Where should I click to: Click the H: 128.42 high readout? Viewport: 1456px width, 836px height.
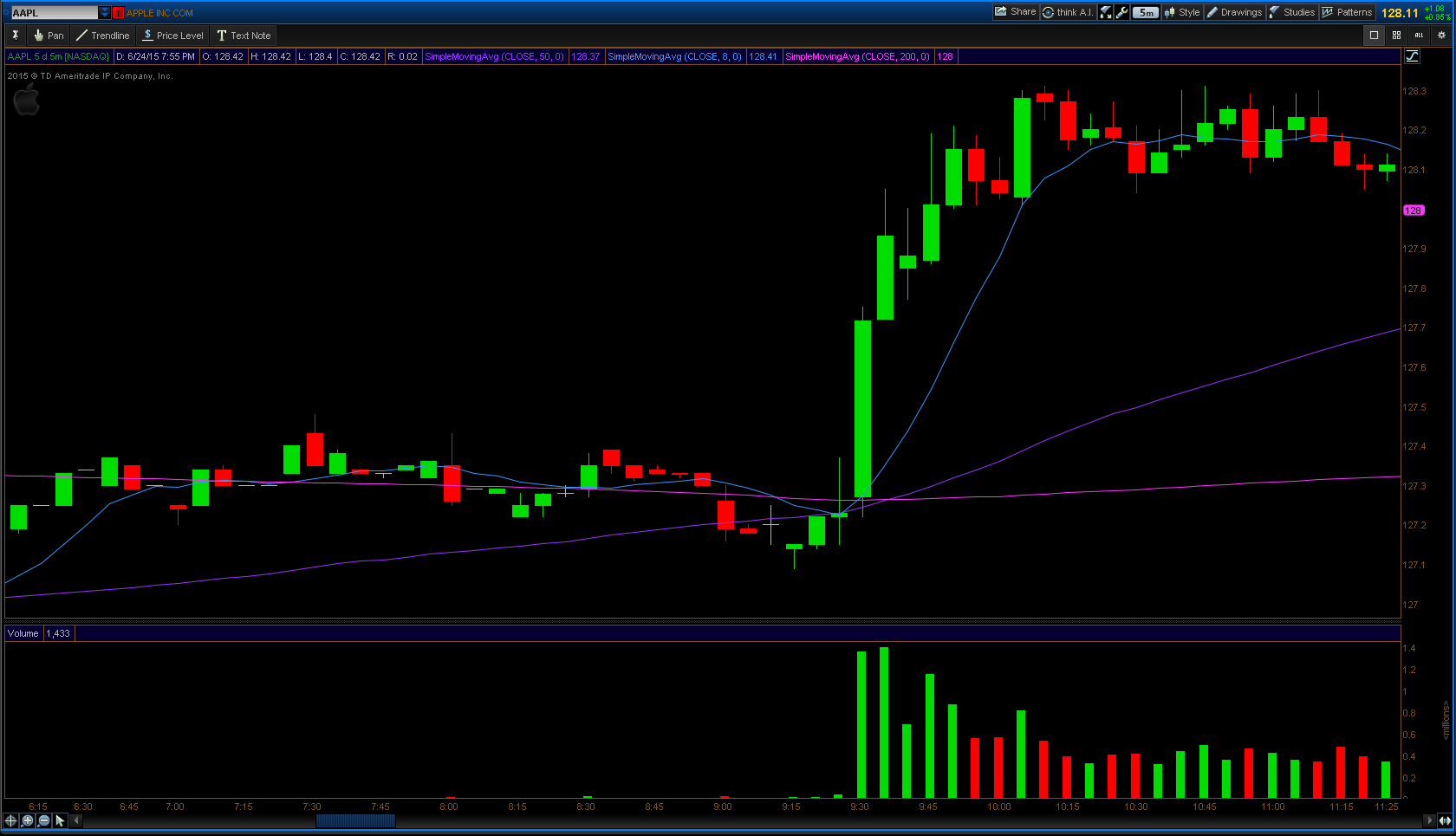click(x=271, y=56)
